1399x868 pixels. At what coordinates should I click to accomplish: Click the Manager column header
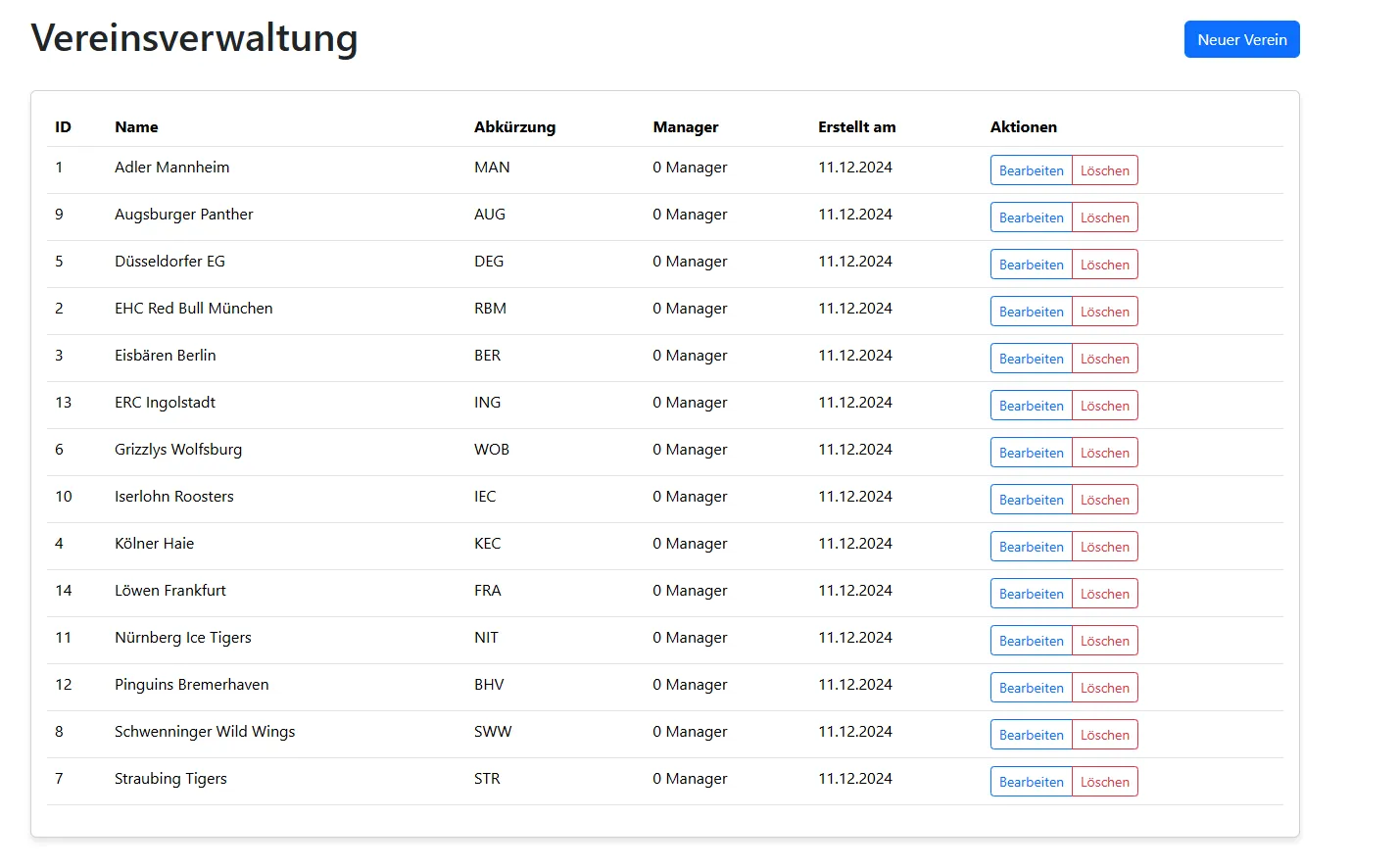pyautogui.click(x=686, y=127)
